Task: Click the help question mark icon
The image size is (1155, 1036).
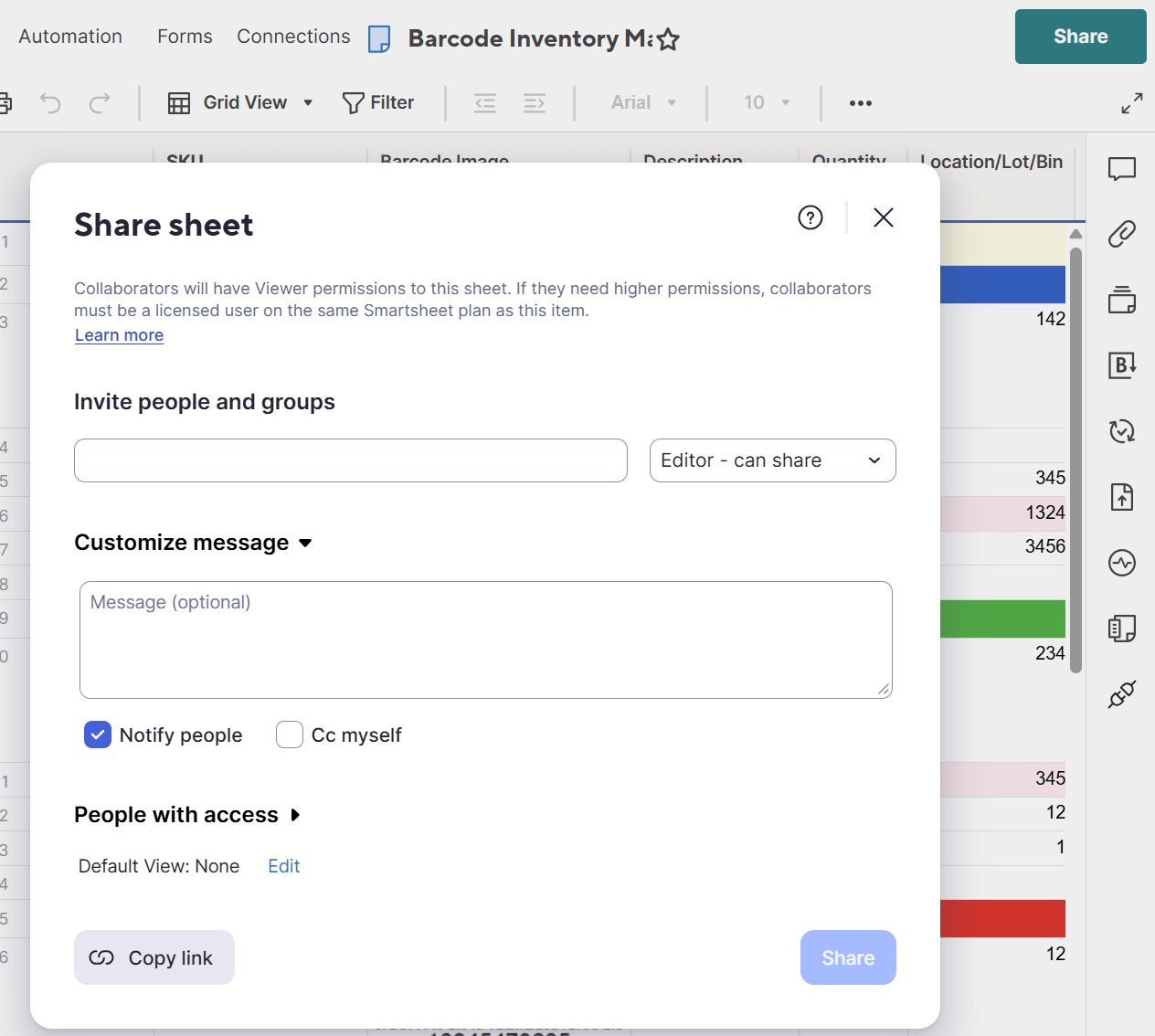Action: pyautogui.click(x=810, y=217)
